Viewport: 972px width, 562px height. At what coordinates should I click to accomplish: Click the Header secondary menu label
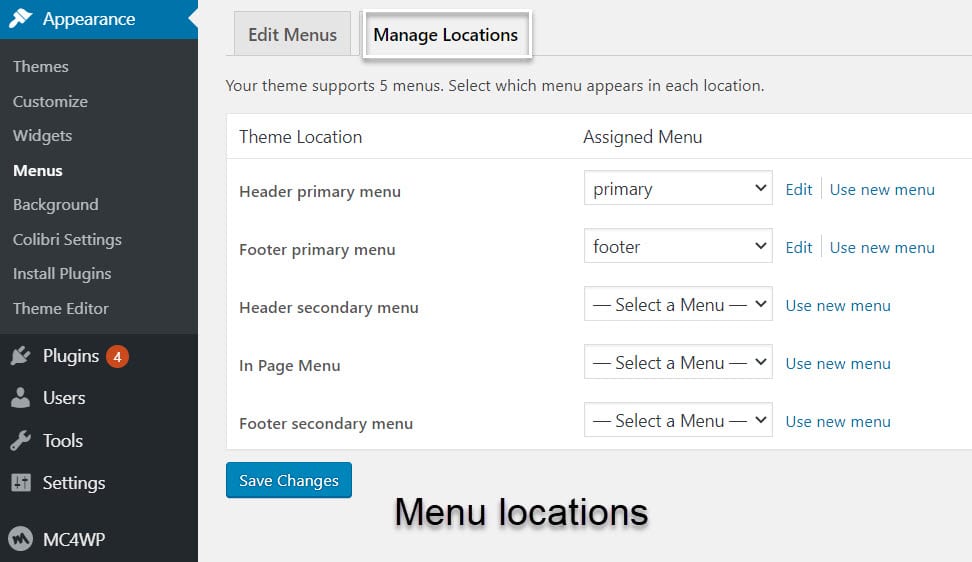tap(329, 308)
